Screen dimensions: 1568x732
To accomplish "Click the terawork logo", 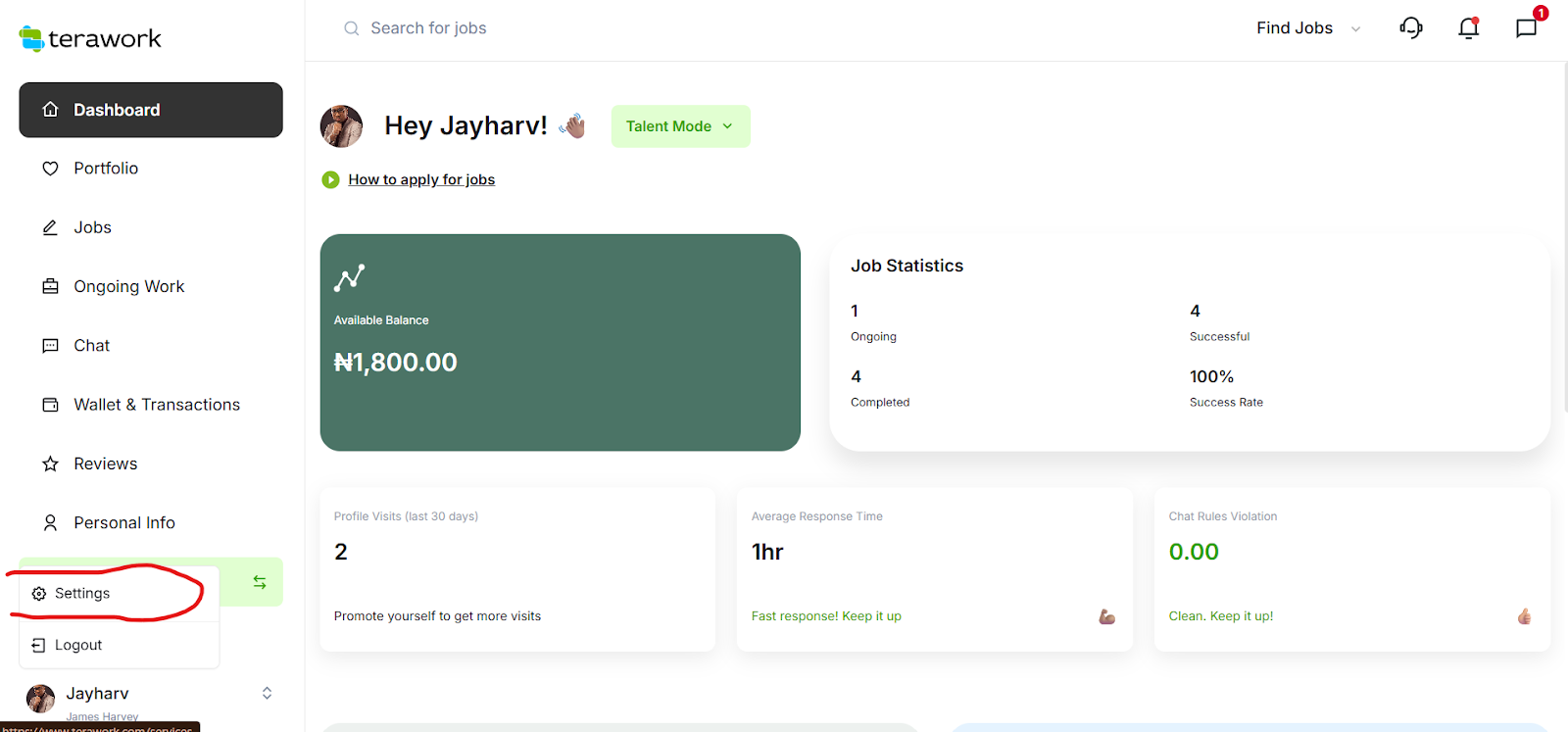I will [90, 38].
